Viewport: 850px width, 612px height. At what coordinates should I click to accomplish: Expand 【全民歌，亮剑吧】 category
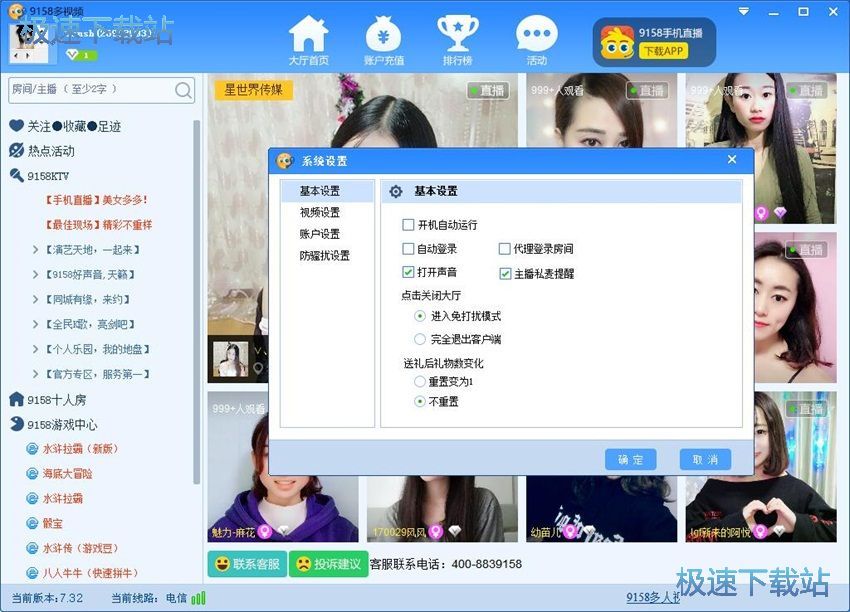(x=83, y=324)
